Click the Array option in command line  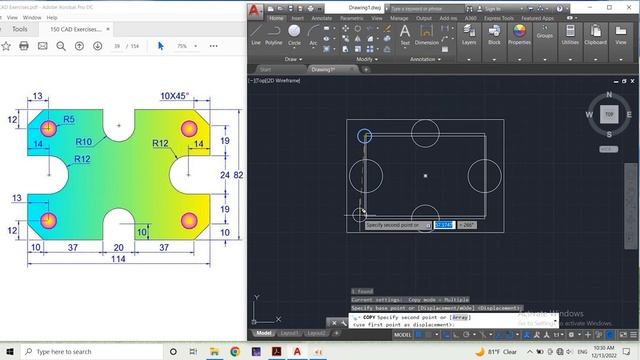pyautogui.click(x=460, y=317)
